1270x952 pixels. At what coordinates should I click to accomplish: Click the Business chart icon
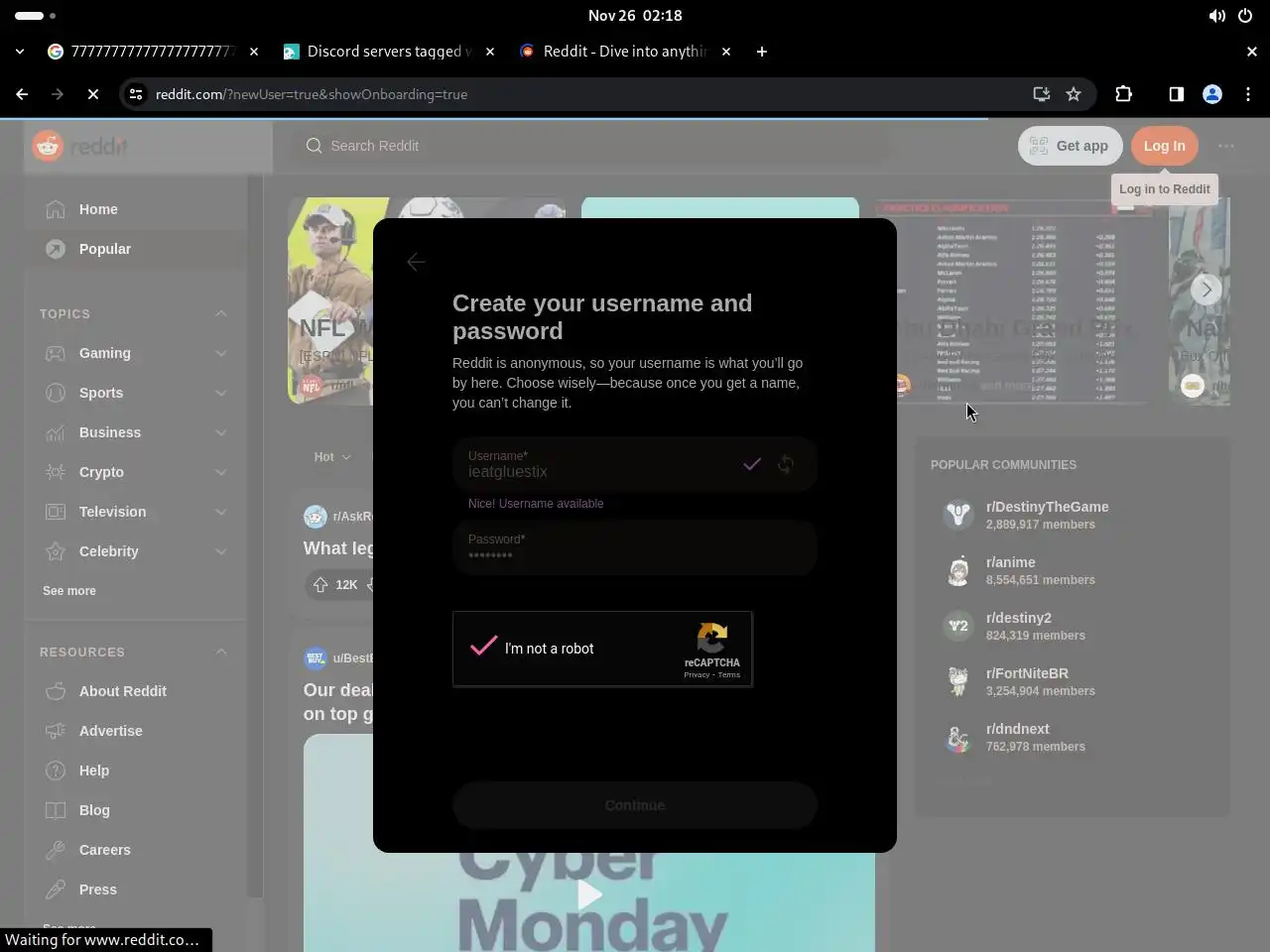(x=56, y=432)
